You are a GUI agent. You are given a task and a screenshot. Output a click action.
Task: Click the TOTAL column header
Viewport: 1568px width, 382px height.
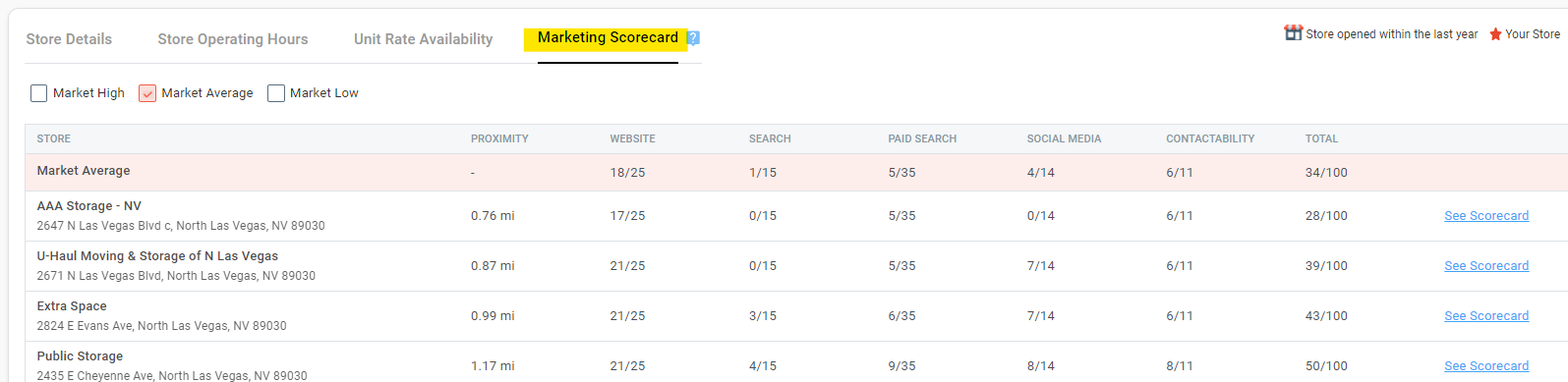click(1321, 139)
